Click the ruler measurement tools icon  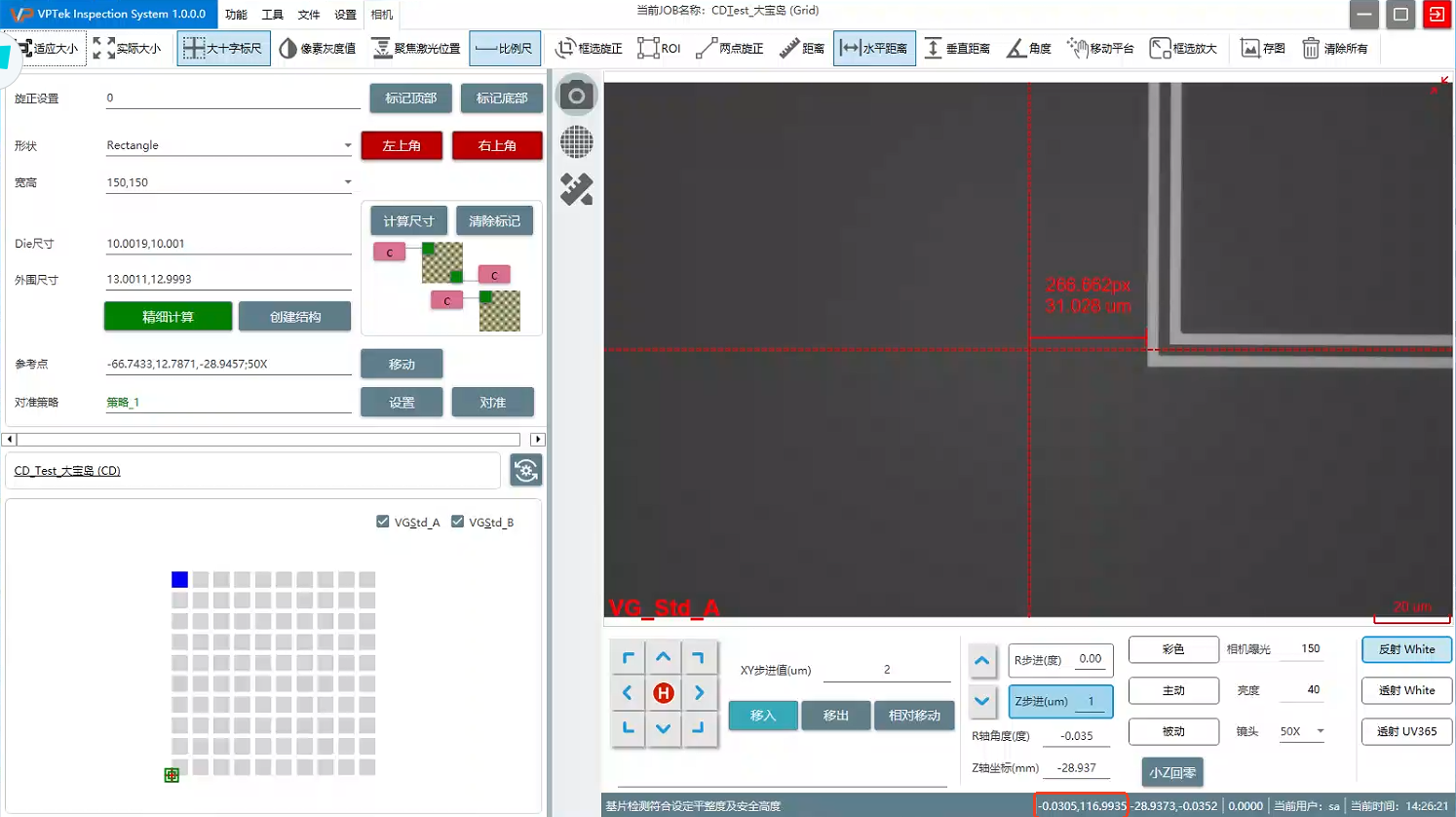tap(576, 189)
